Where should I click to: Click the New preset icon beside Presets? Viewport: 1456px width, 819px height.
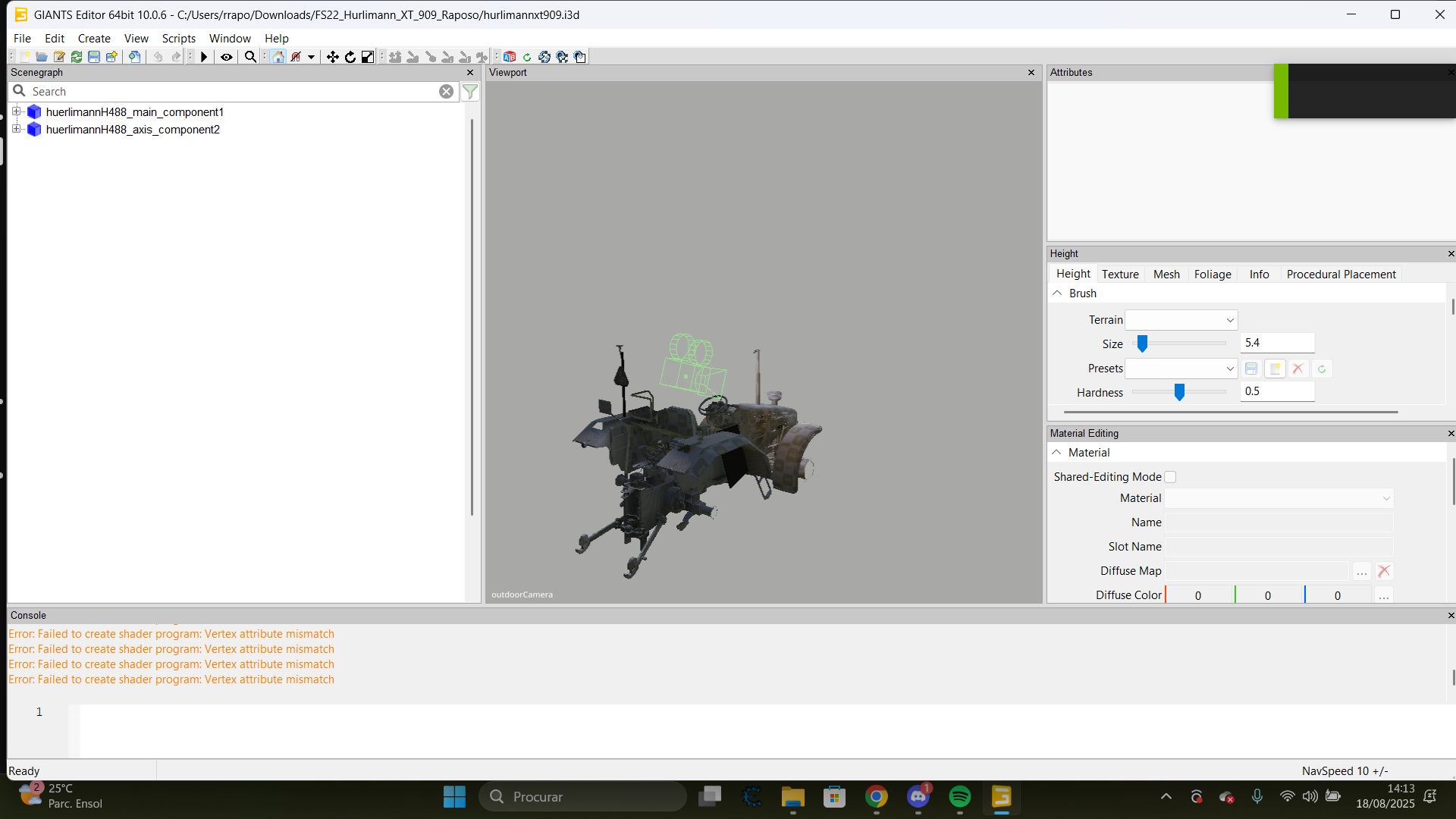pyautogui.click(x=1275, y=369)
